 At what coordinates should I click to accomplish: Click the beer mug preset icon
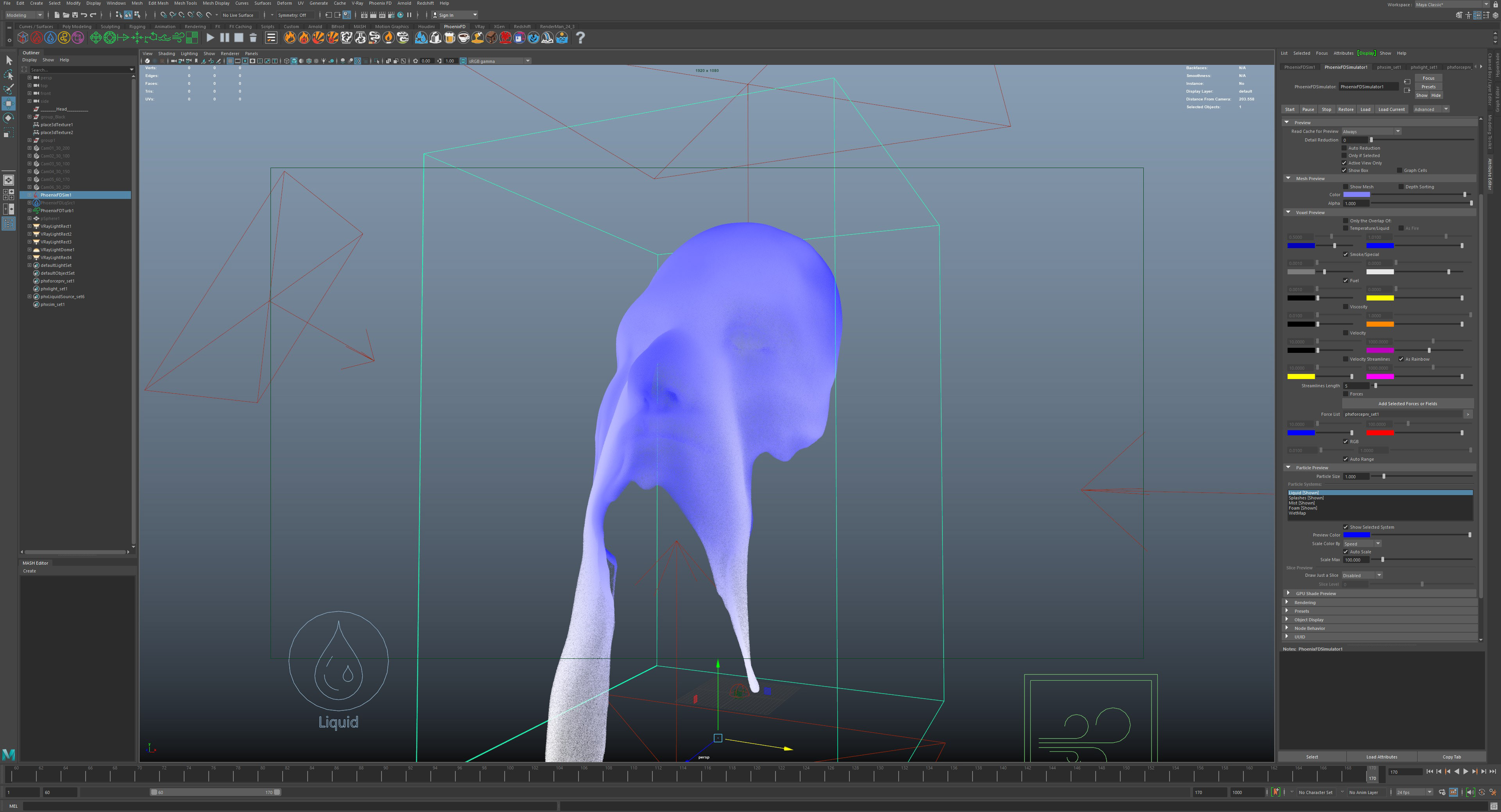click(449, 38)
